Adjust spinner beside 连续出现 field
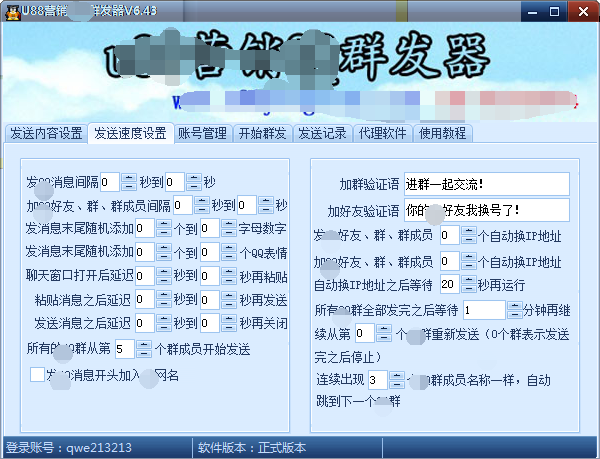The width and height of the screenshot is (600, 459). point(397,380)
